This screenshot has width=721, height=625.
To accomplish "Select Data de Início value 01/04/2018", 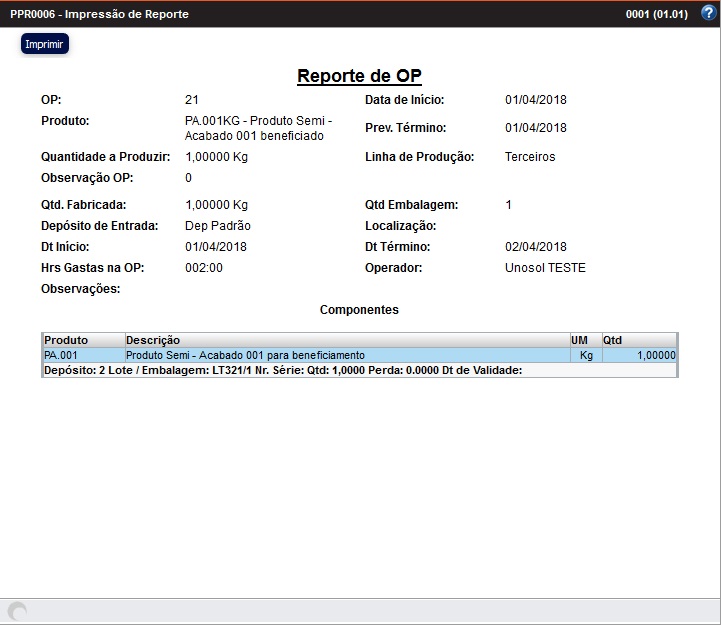I will click(536, 100).
